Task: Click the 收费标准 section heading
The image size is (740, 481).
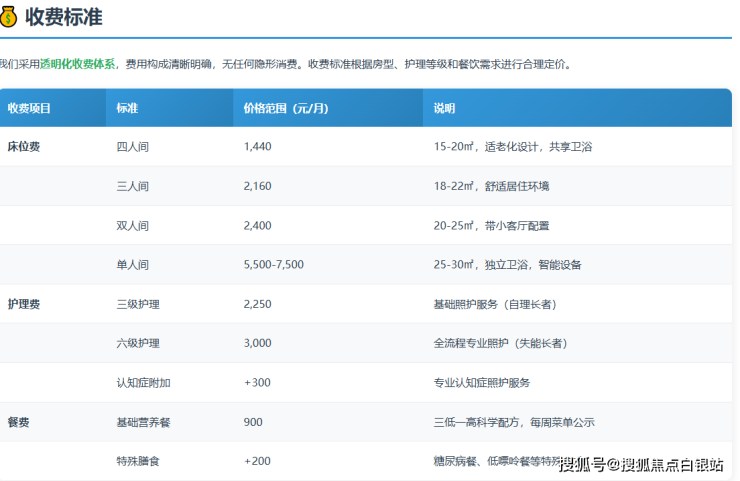Action: [x=63, y=17]
